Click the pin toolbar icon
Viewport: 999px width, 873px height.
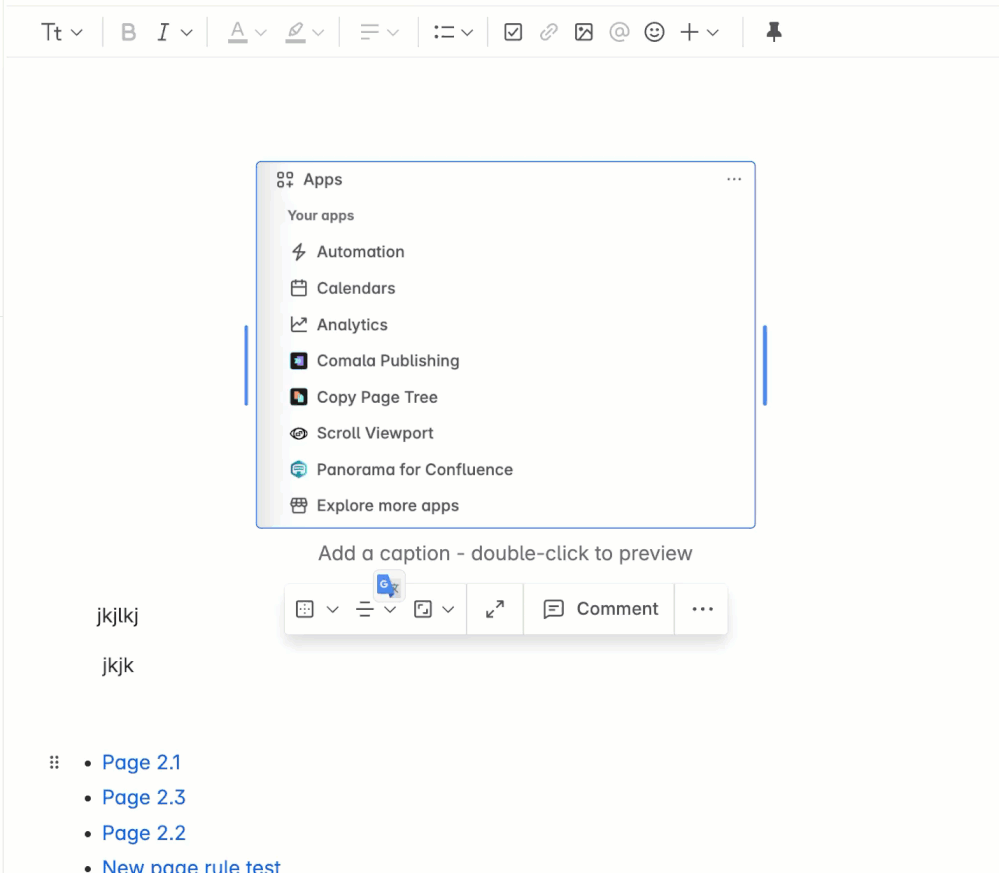coord(774,32)
